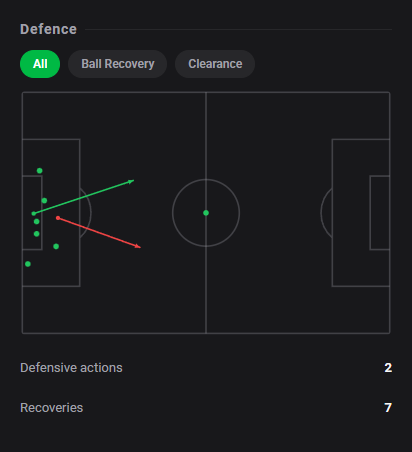The height and width of the screenshot is (452, 412).
Task: Switch to the Ball Recovery filter
Action: pyautogui.click(x=118, y=64)
